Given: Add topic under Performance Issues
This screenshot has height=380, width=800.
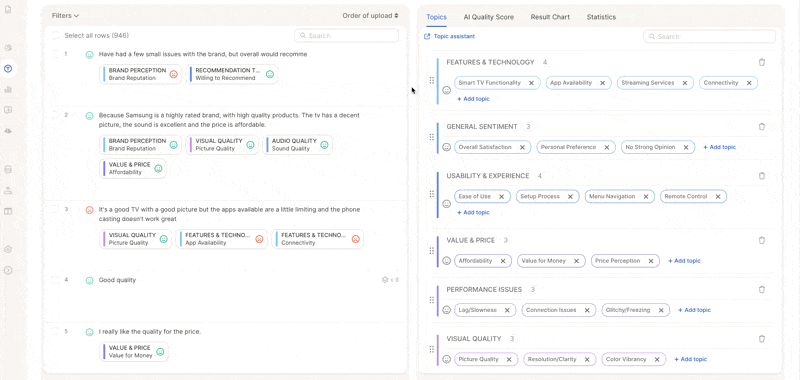Looking at the screenshot, I should point(694,310).
